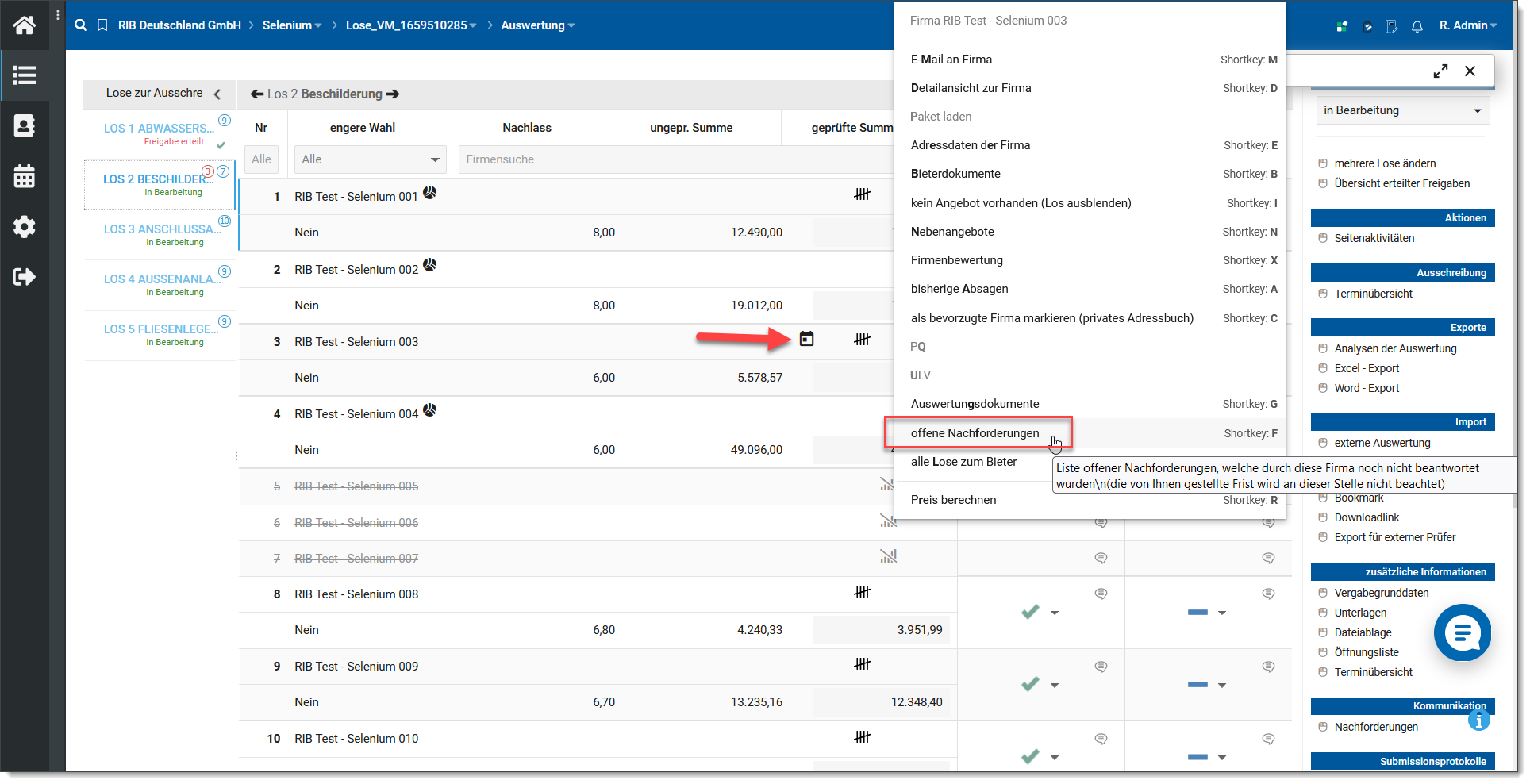Click the logout icon in sidebar
Screen dimensions: 1530x784
pyautogui.click(x=24, y=277)
